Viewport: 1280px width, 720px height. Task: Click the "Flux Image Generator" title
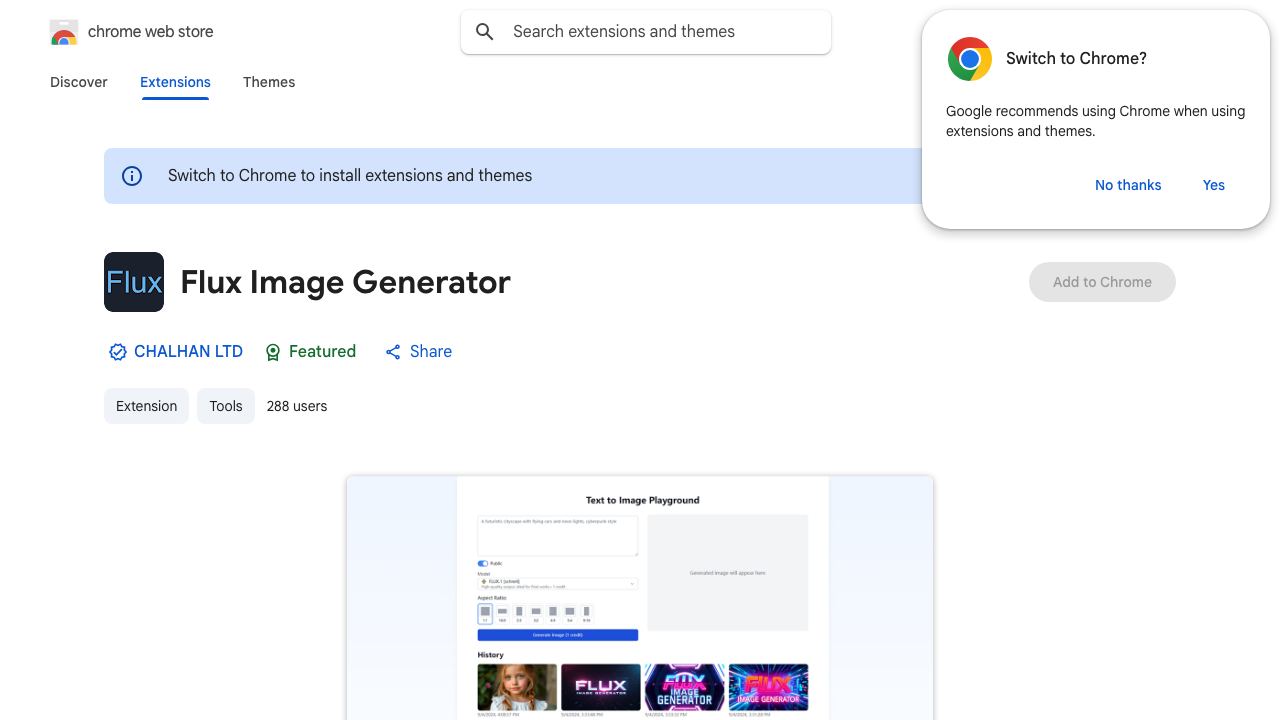[345, 282]
